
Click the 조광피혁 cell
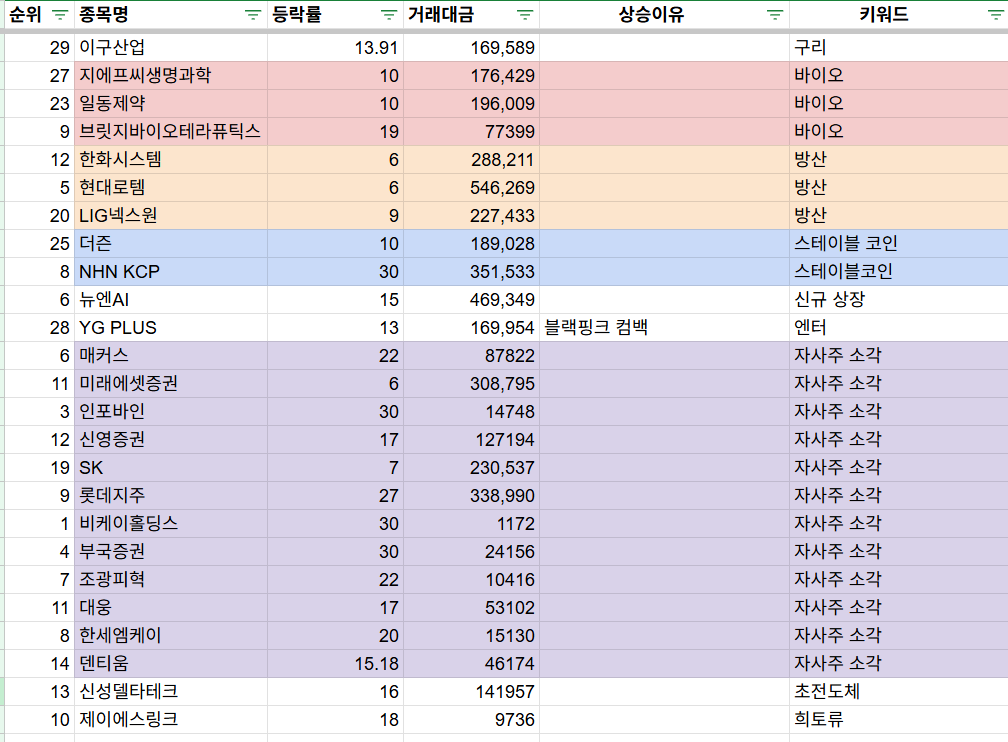(171, 579)
